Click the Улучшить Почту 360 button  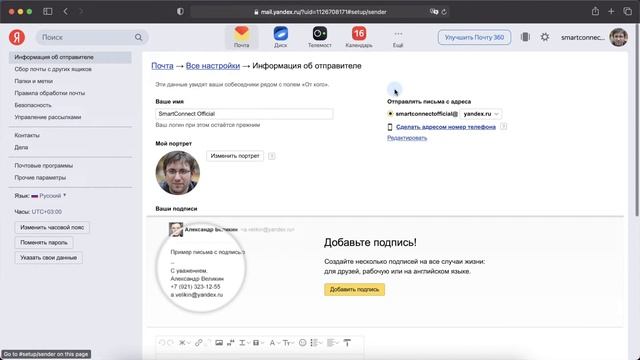coord(474,37)
